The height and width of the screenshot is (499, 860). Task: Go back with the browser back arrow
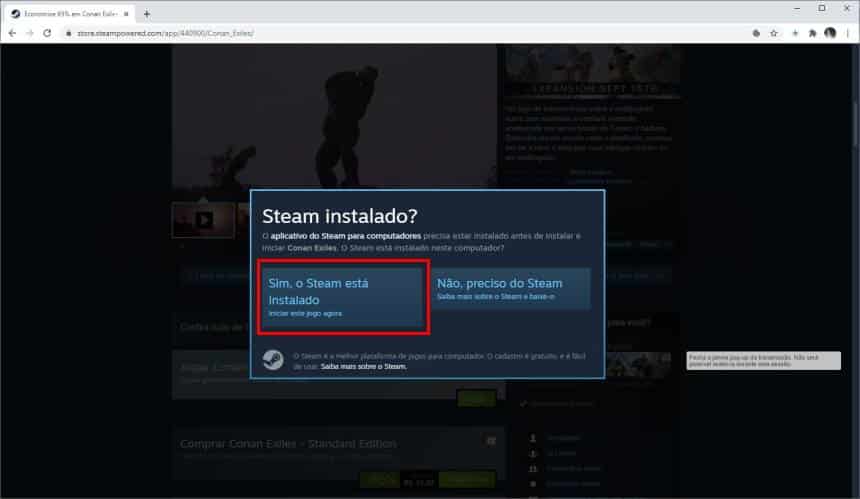pos(12,33)
